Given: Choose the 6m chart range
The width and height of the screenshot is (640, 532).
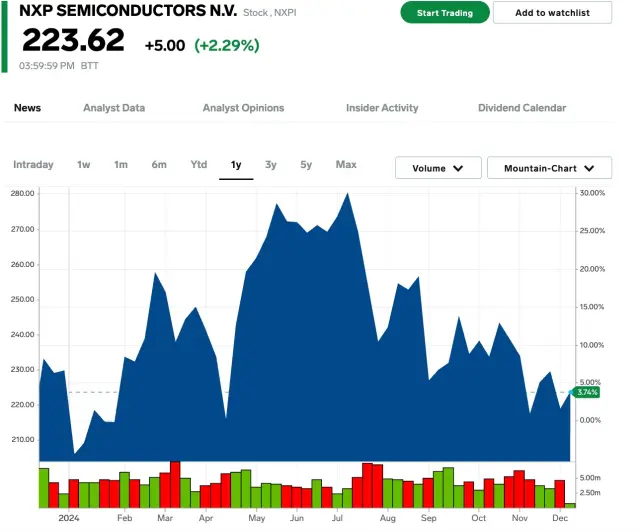Looking at the screenshot, I should click(159, 165).
